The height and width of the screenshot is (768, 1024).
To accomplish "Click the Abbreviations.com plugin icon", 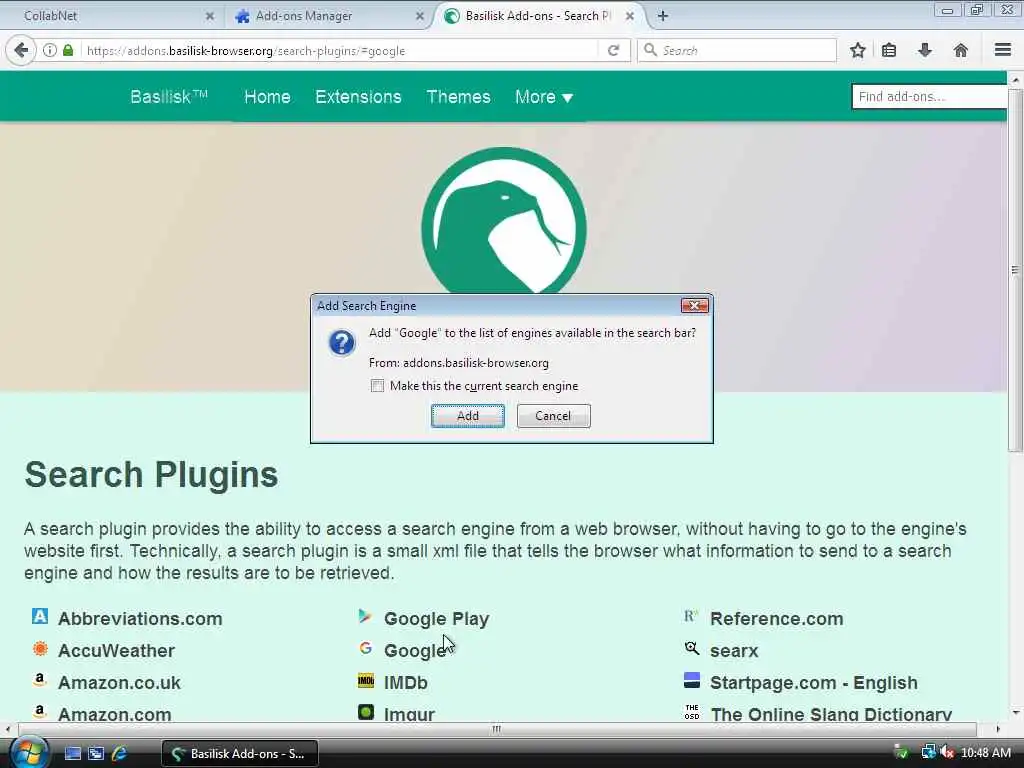I will (x=40, y=616).
